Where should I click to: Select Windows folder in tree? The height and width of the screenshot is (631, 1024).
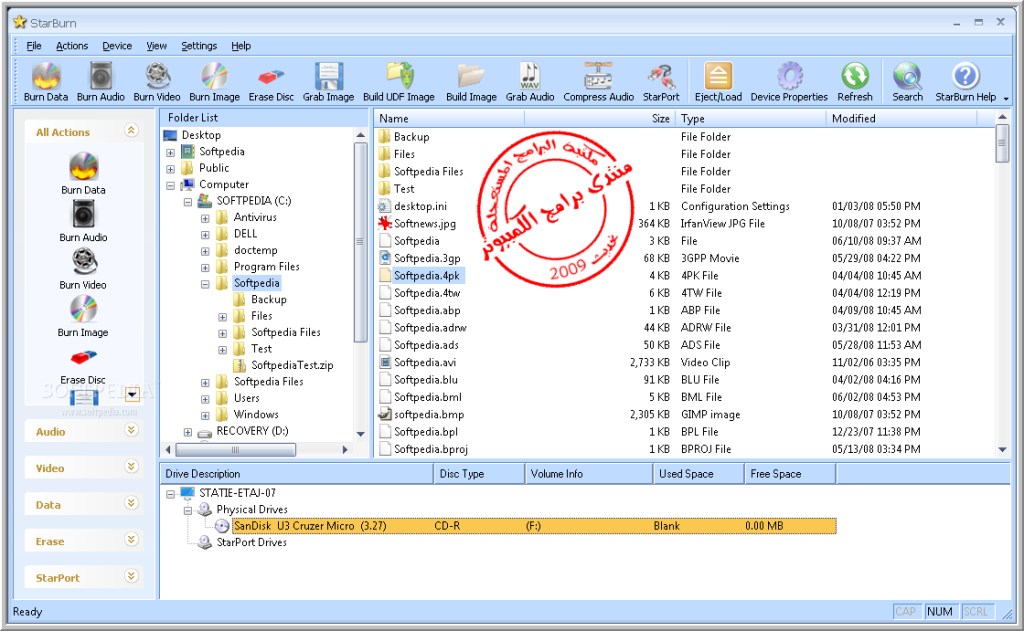click(x=256, y=414)
